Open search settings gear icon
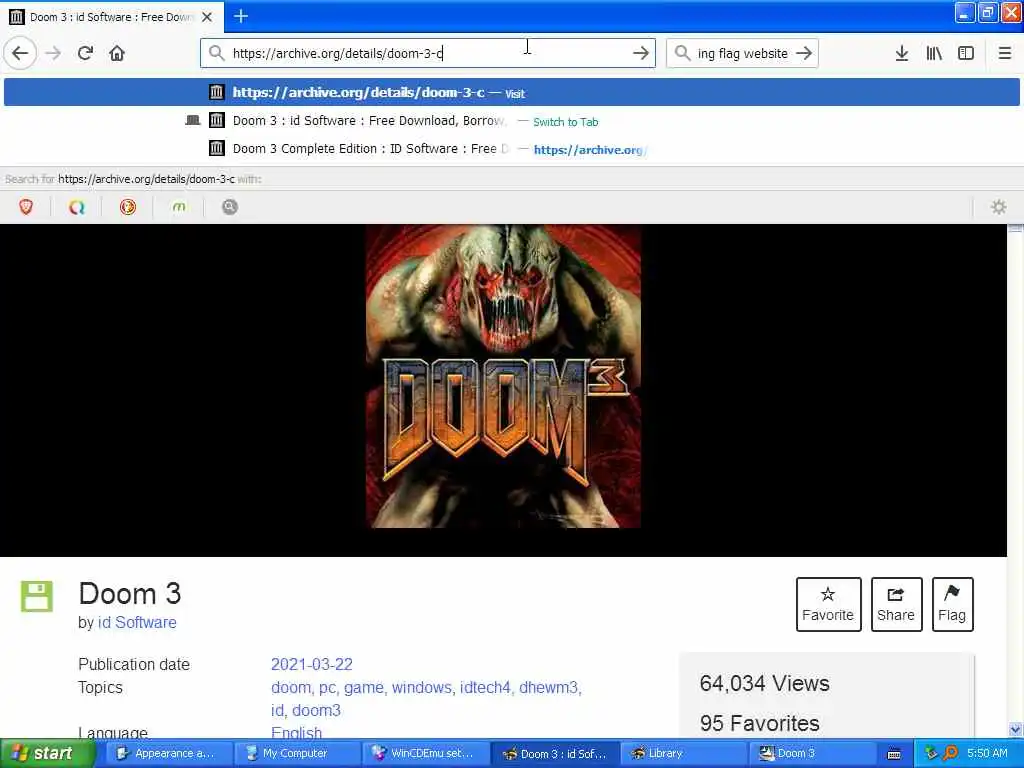Viewport: 1024px width, 768px height. pos(999,207)
